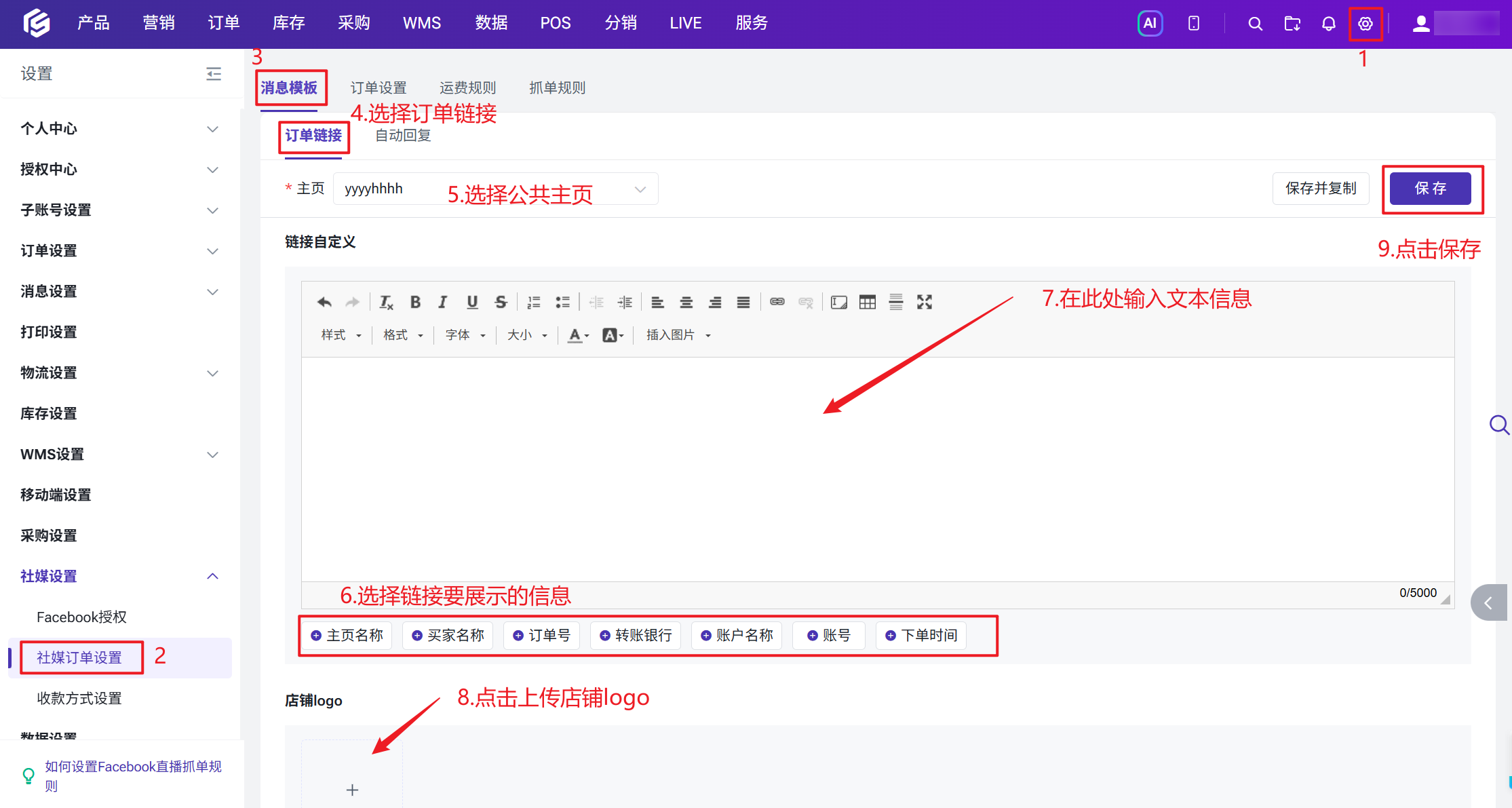Apply strikethrough formatting
Screen dimensions: 1512x808
click(501, 302)
